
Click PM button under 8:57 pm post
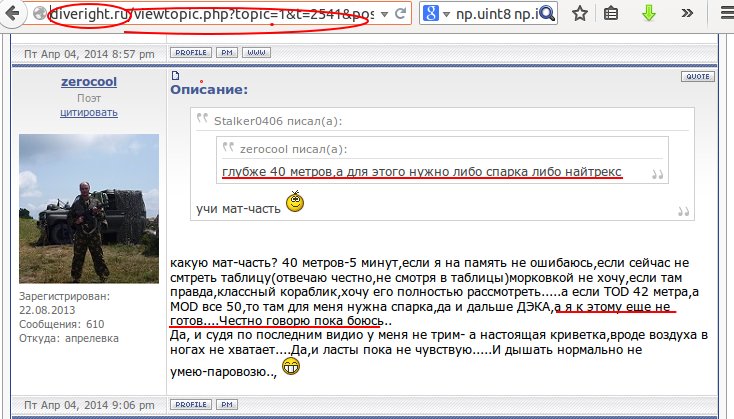pos(227,52)
